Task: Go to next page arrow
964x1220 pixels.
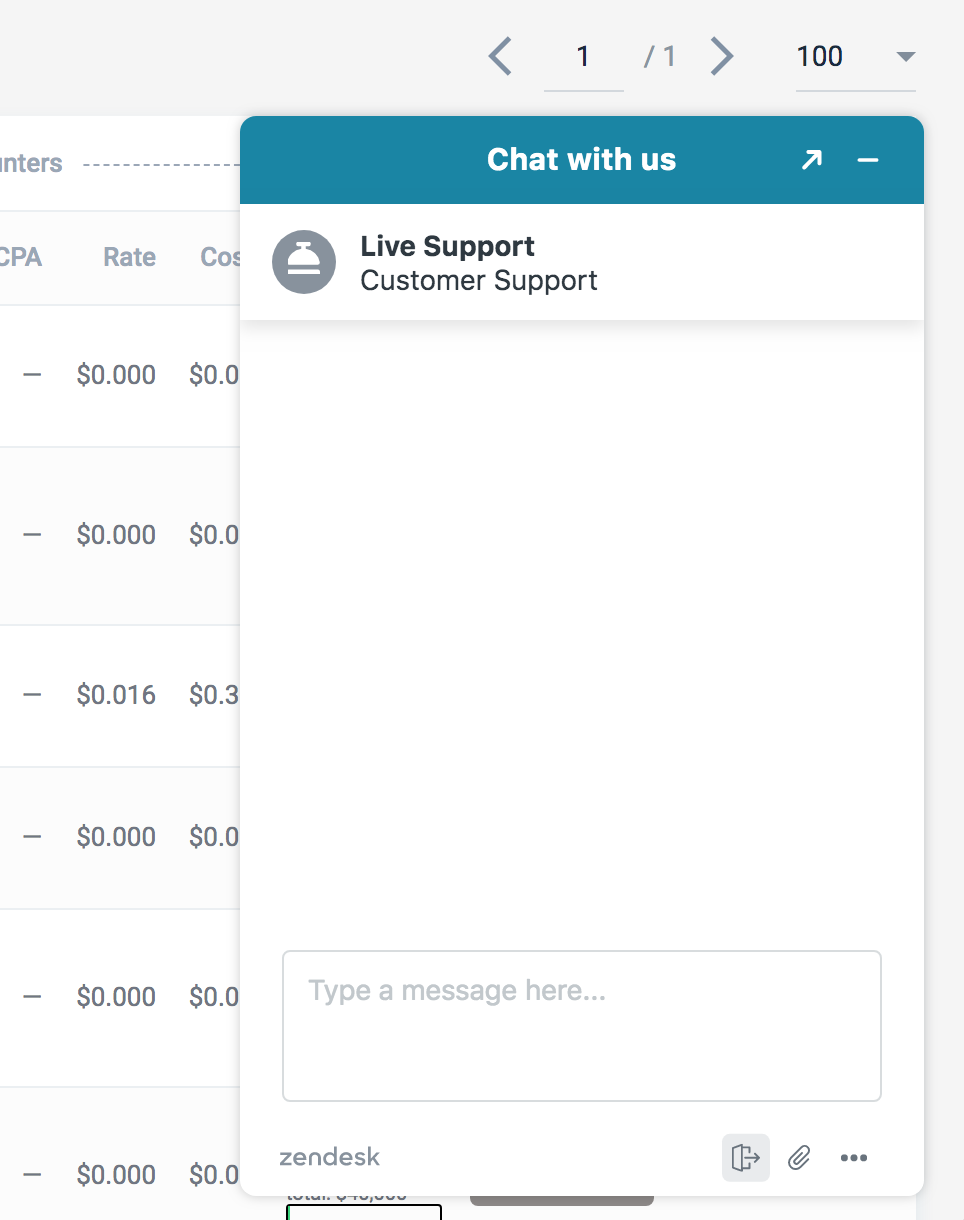Action: [x=722, y=56]
